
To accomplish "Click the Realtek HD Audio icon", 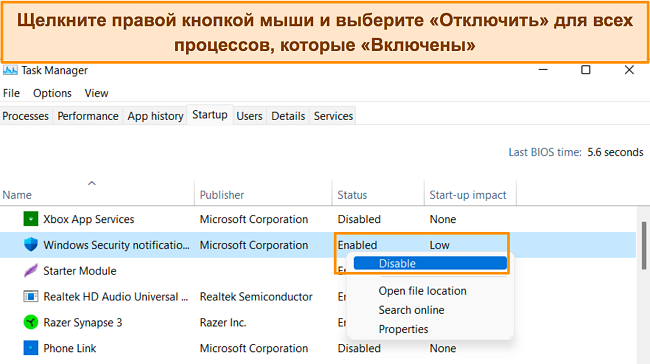I will point(31,296).
